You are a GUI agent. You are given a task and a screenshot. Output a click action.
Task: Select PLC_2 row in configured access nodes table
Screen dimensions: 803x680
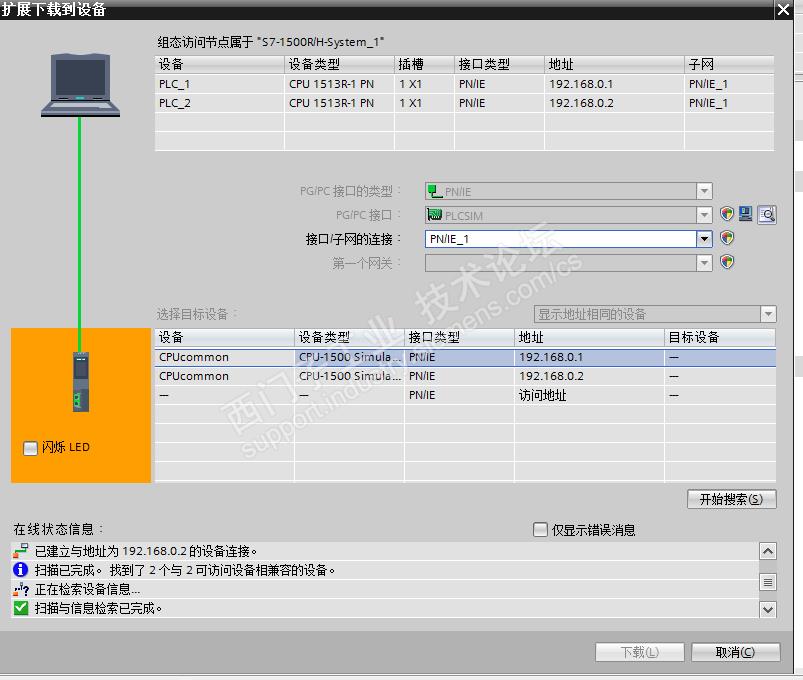(464, 103)
